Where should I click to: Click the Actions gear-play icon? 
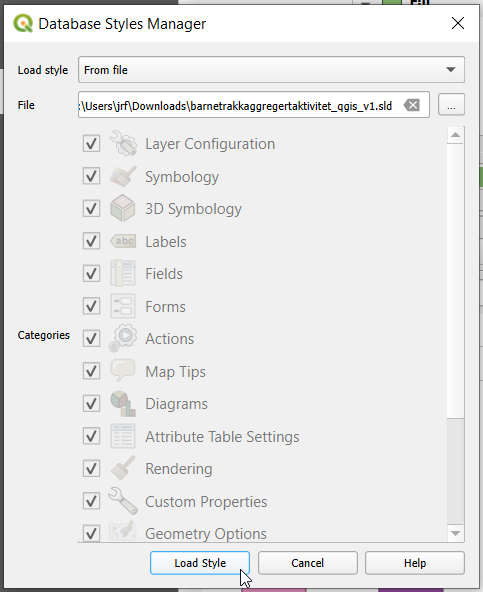click(123, 338)
